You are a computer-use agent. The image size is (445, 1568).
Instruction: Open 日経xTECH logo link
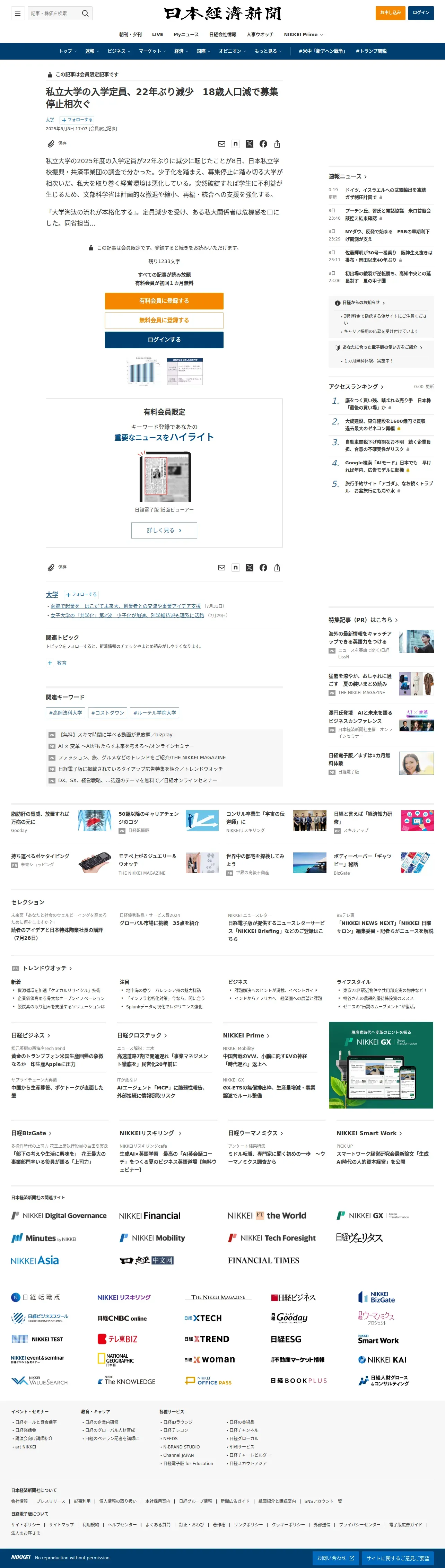(203, 1318)
